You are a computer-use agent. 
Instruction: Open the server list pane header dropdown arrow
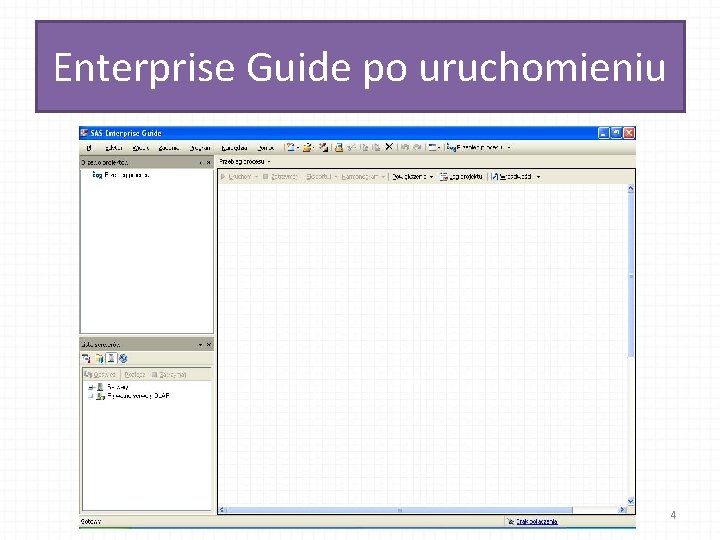(x=200, y=345)
